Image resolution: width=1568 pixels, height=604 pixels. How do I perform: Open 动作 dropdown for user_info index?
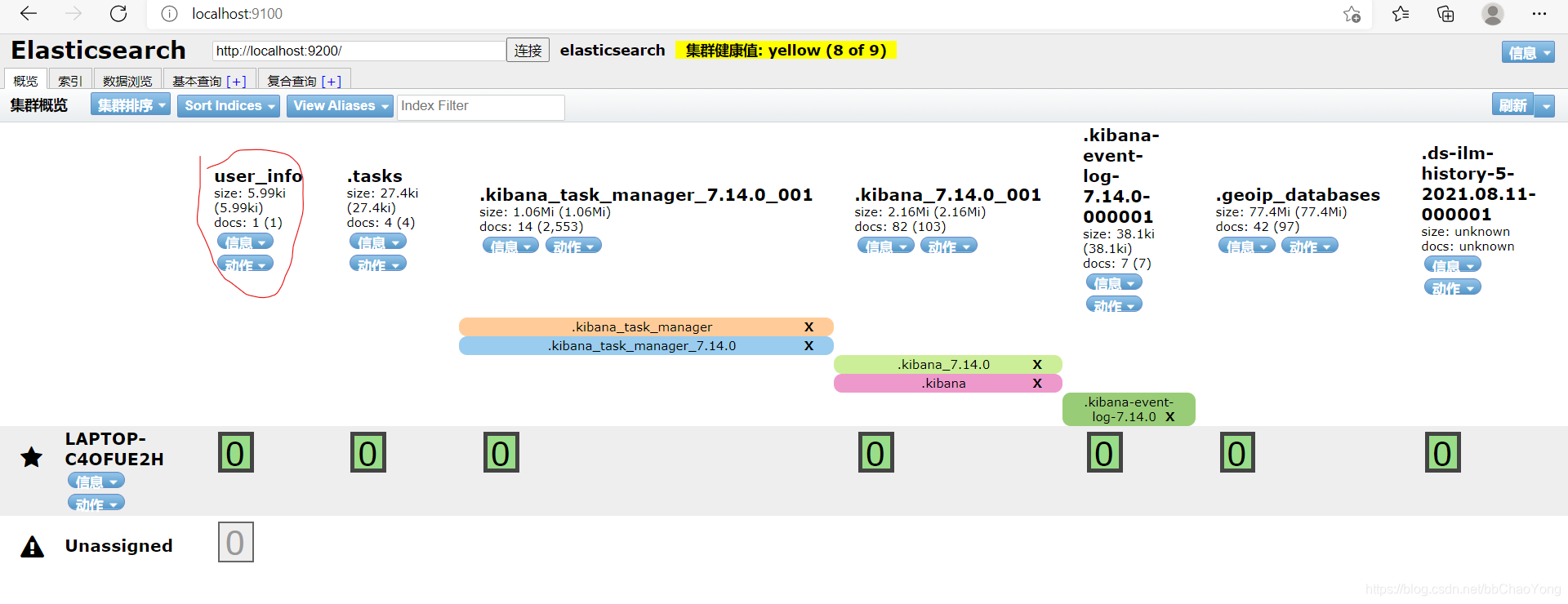[245, 264]
